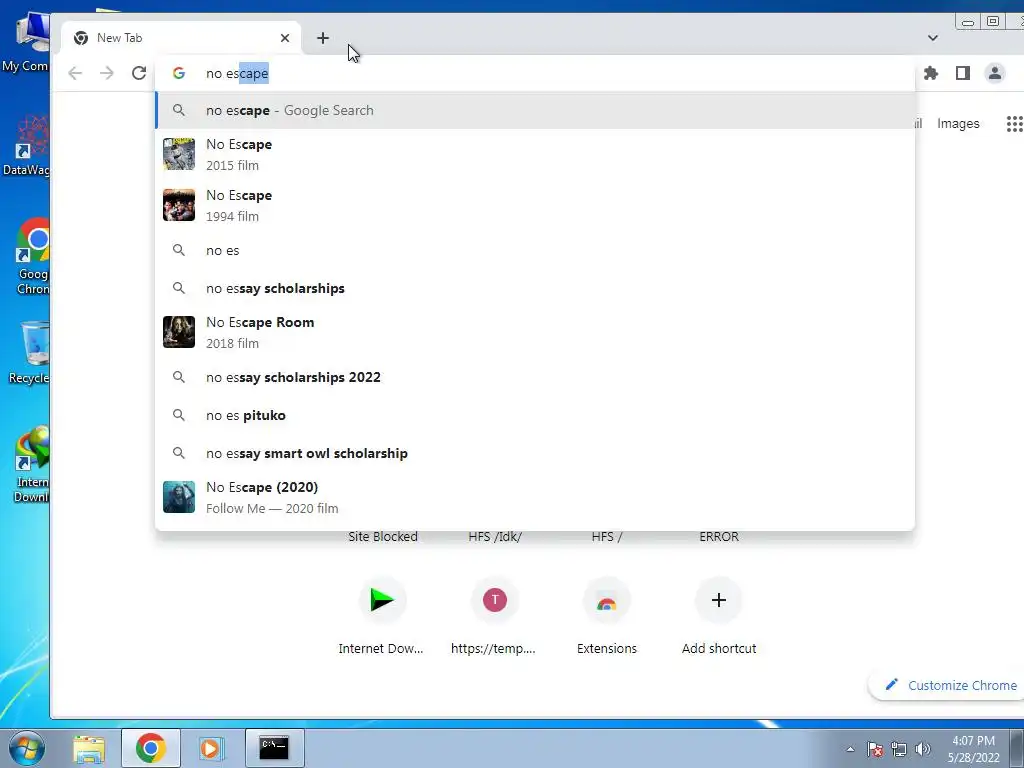
Task: Select 'no essay scholarships' suggestion
Action: [x=535, y=288]
